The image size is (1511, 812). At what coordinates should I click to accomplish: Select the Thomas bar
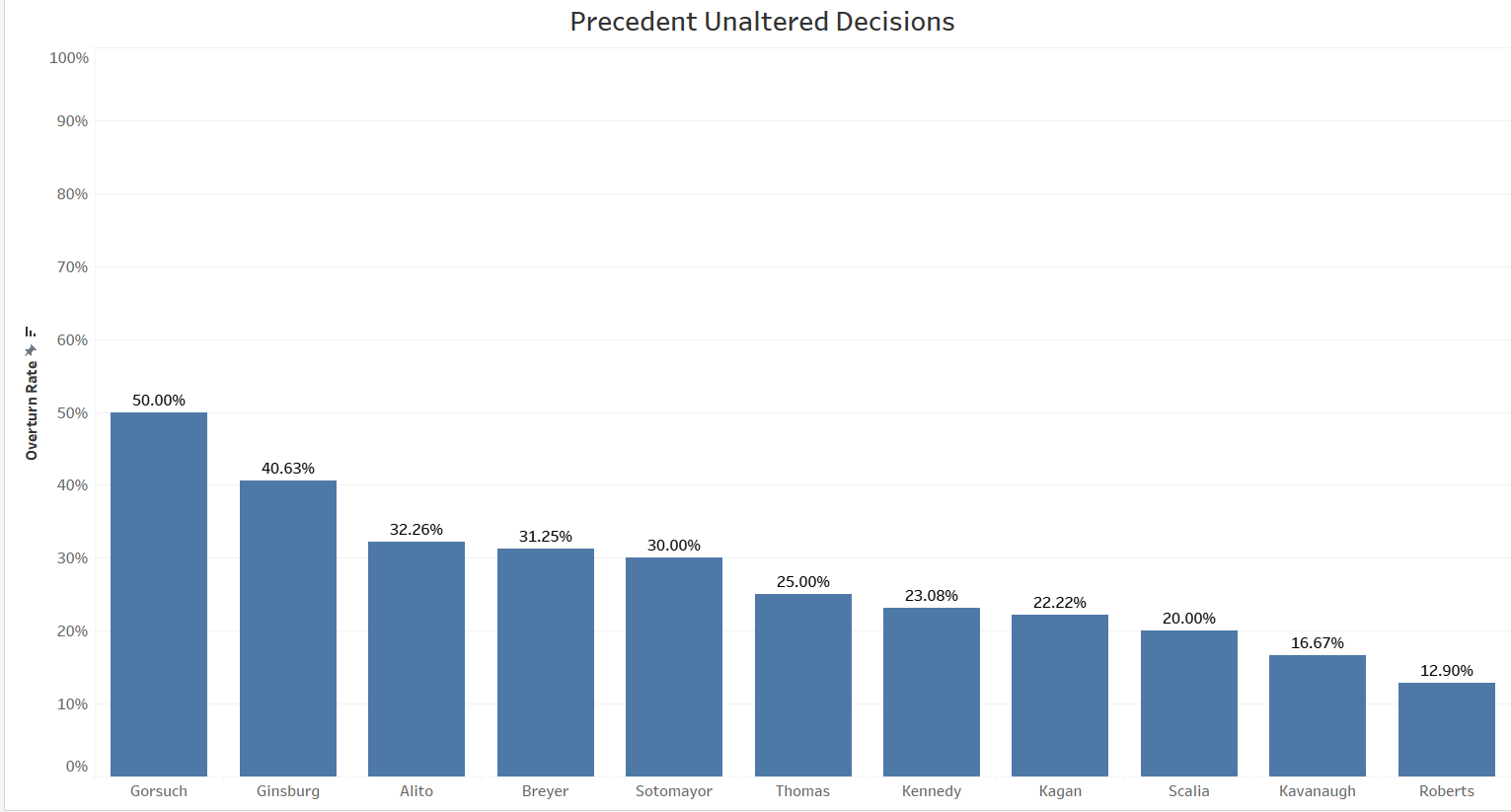tap(803, 685)
